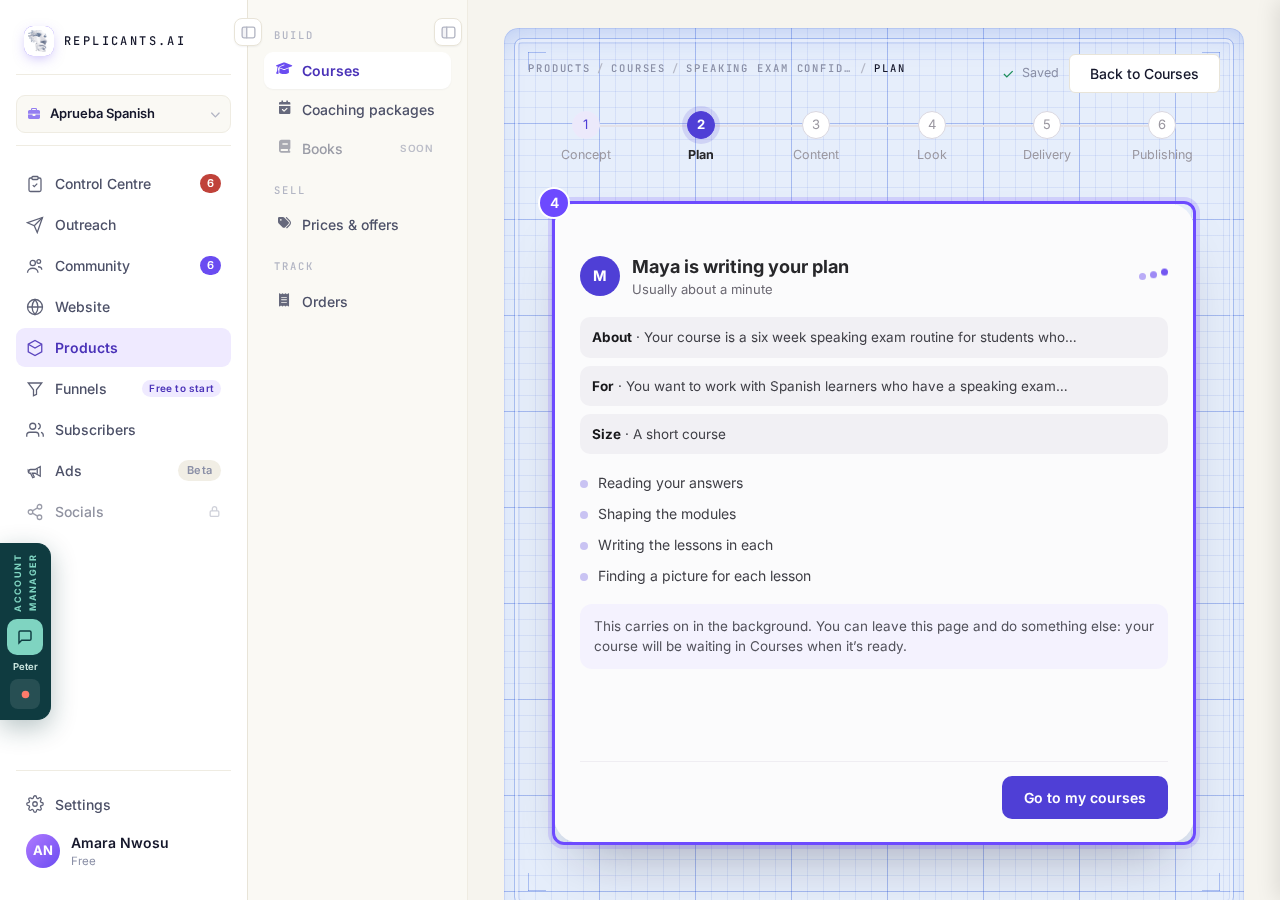Click the Settings gear icon
Screen dimensions: 1280x900
tap(35, 805)
